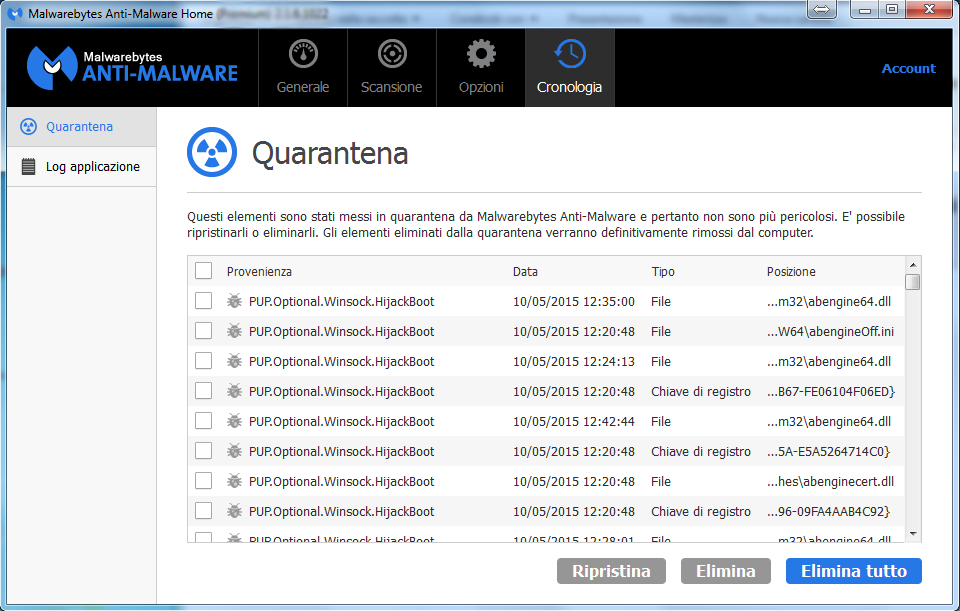Open the Account link
The image size is (960, 611).
909,69
